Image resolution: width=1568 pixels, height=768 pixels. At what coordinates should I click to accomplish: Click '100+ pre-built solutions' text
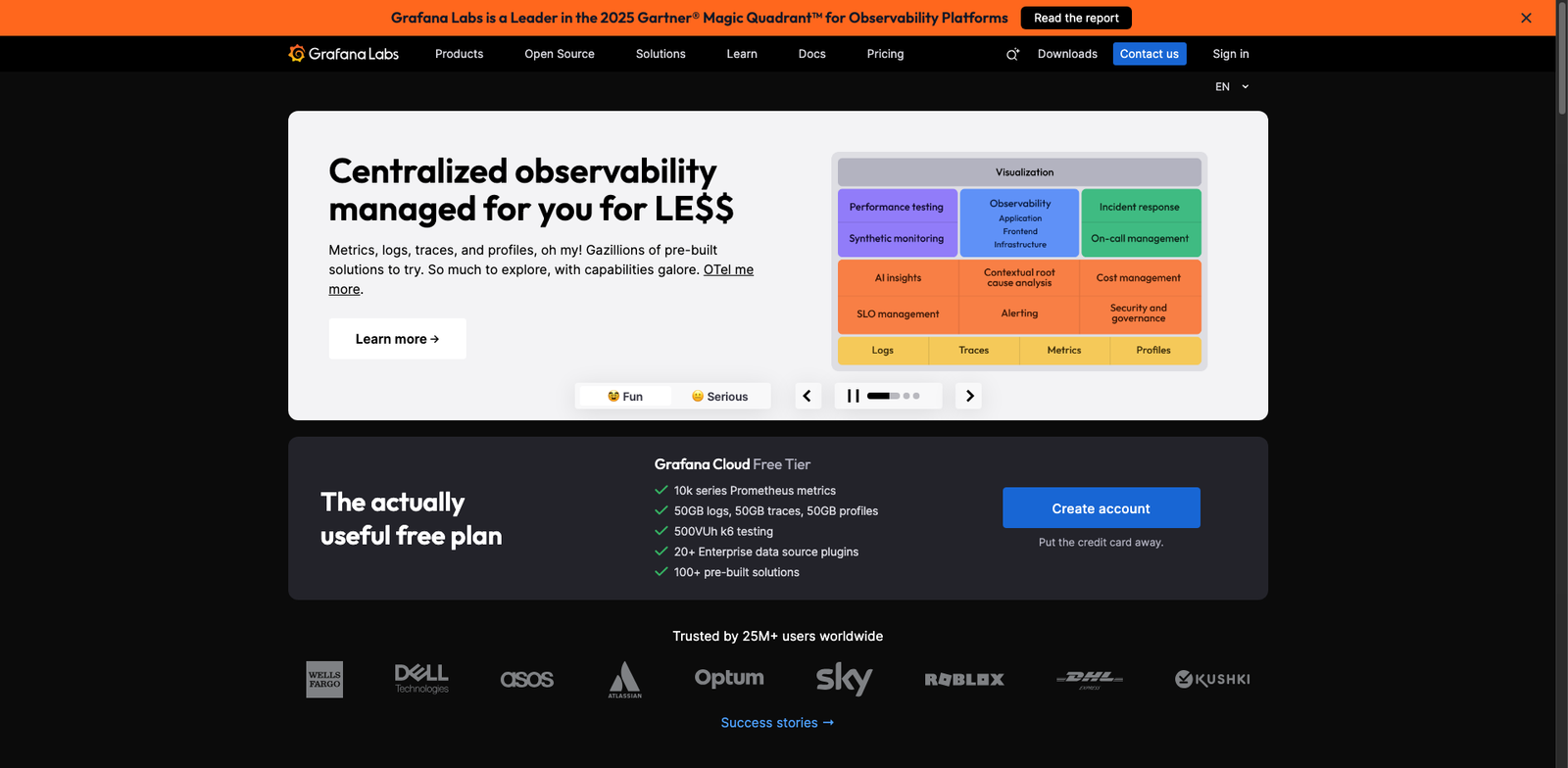736,573
